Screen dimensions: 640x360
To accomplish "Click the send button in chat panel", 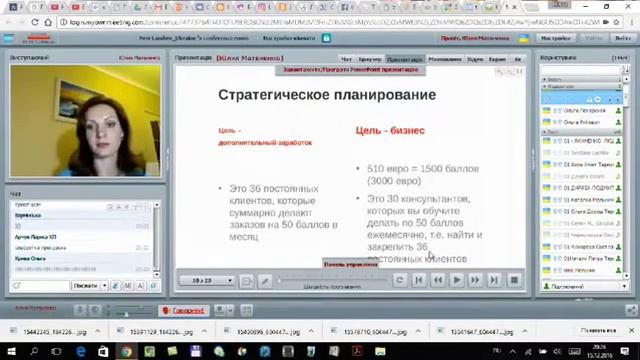I will click(x=85, y=285).
